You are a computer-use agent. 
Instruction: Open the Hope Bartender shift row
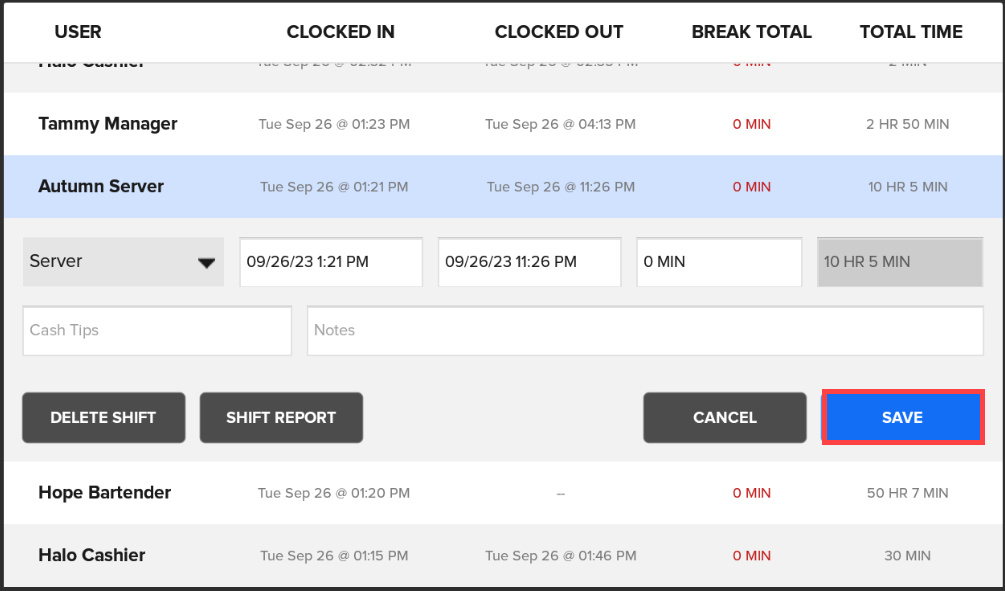pos(104,492)
